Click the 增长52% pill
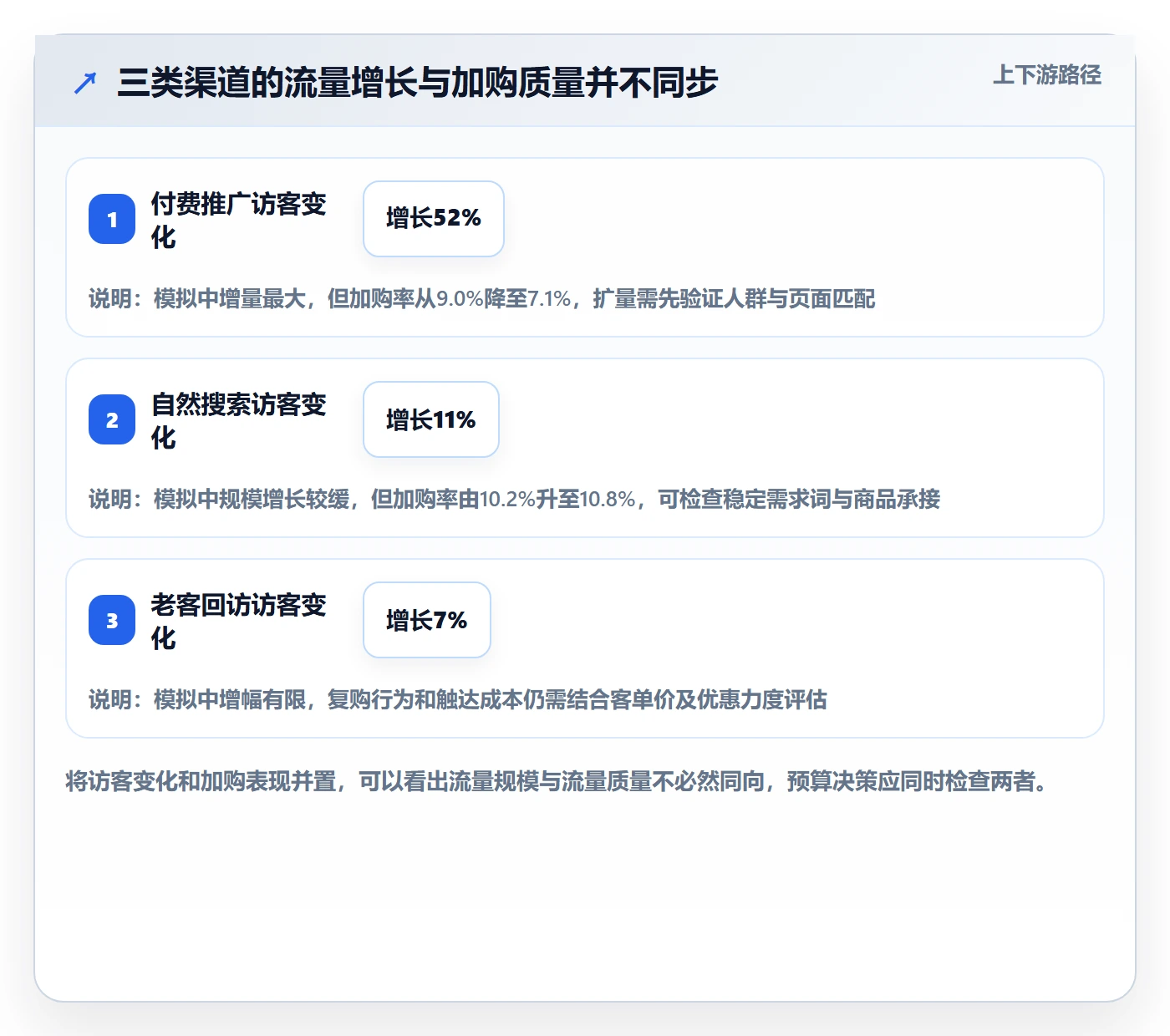Viewport: 1170px width, 1036px height. pos(434,219)
